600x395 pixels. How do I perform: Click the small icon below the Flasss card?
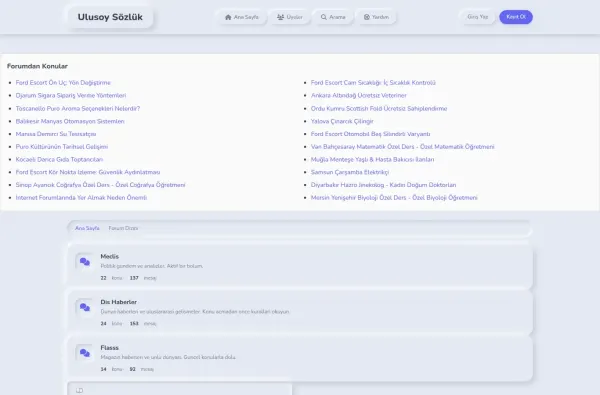tap(80, 390)
